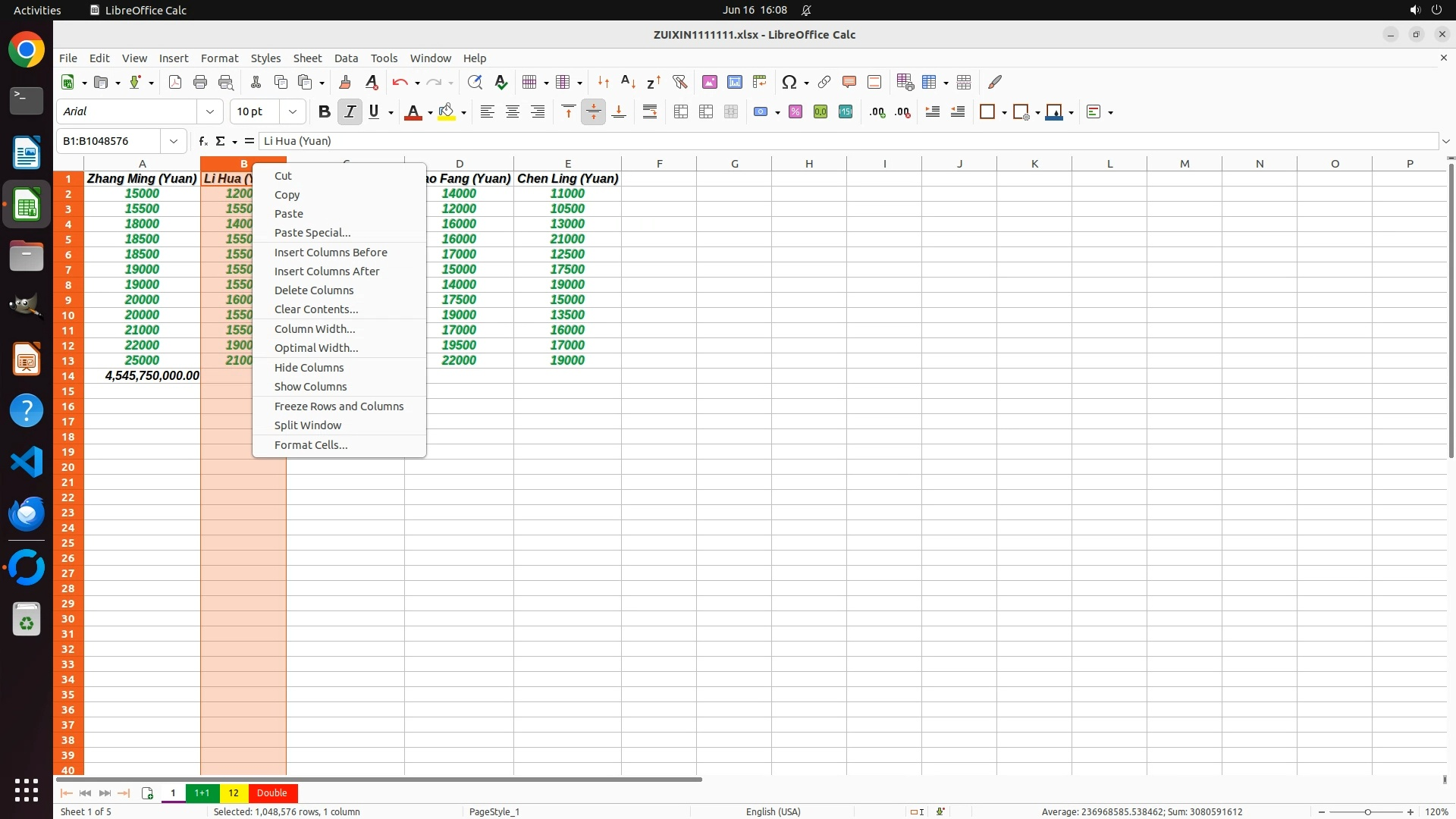The image size is (1456, 819).
Task: Expand the font size dropdown
Action: (292, 111)
